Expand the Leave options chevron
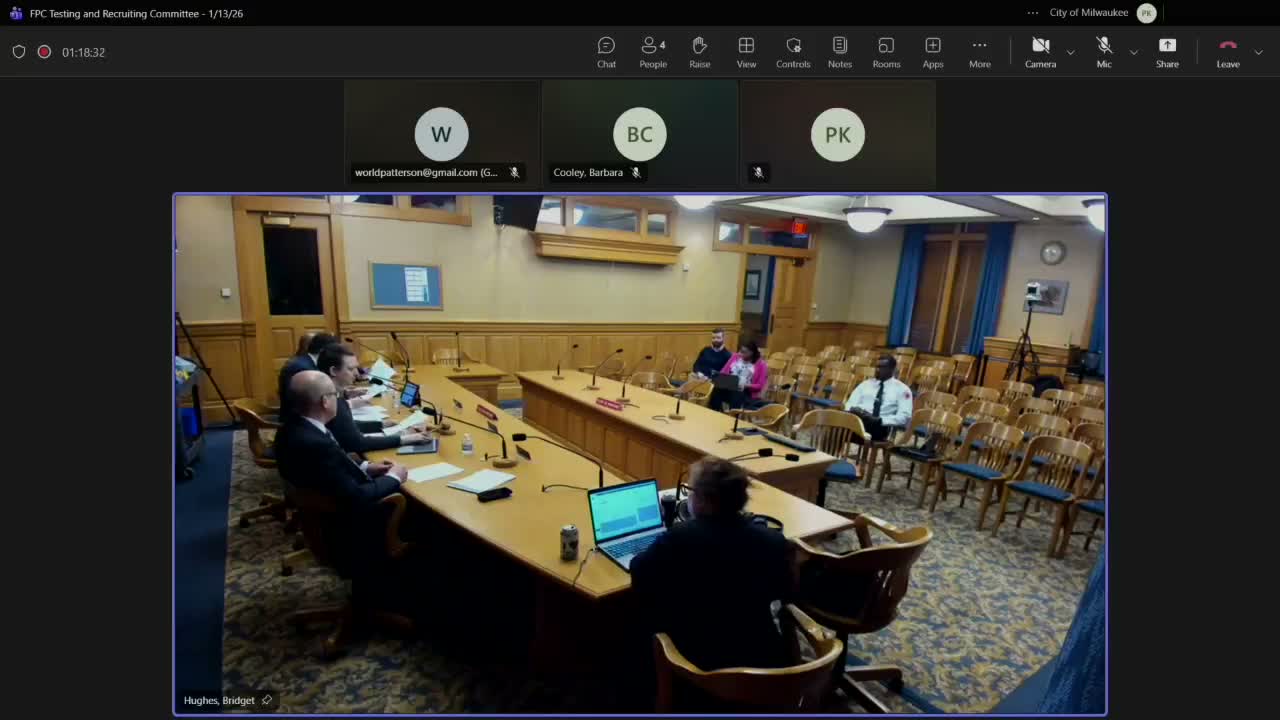Image resolution: width=1280 pixels, height=720 pixels. [x=1257, y=53]
